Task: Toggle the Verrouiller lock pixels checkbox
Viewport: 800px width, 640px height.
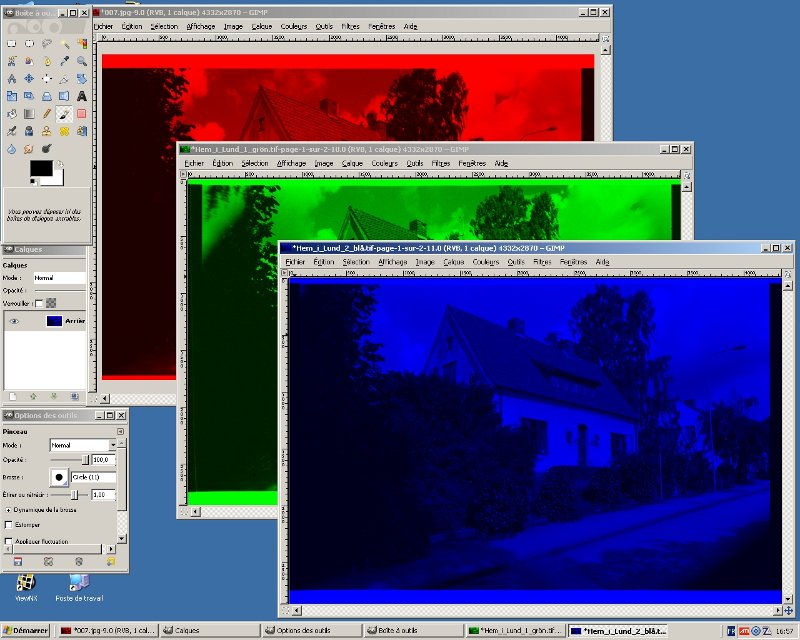Action: [x=38, y=303]
